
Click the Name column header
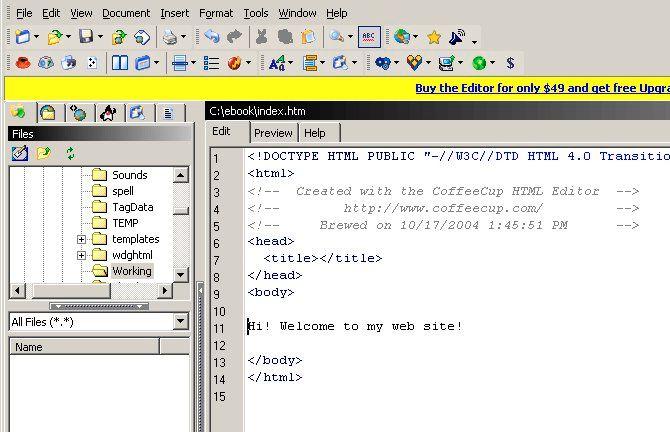pos(30,347)
